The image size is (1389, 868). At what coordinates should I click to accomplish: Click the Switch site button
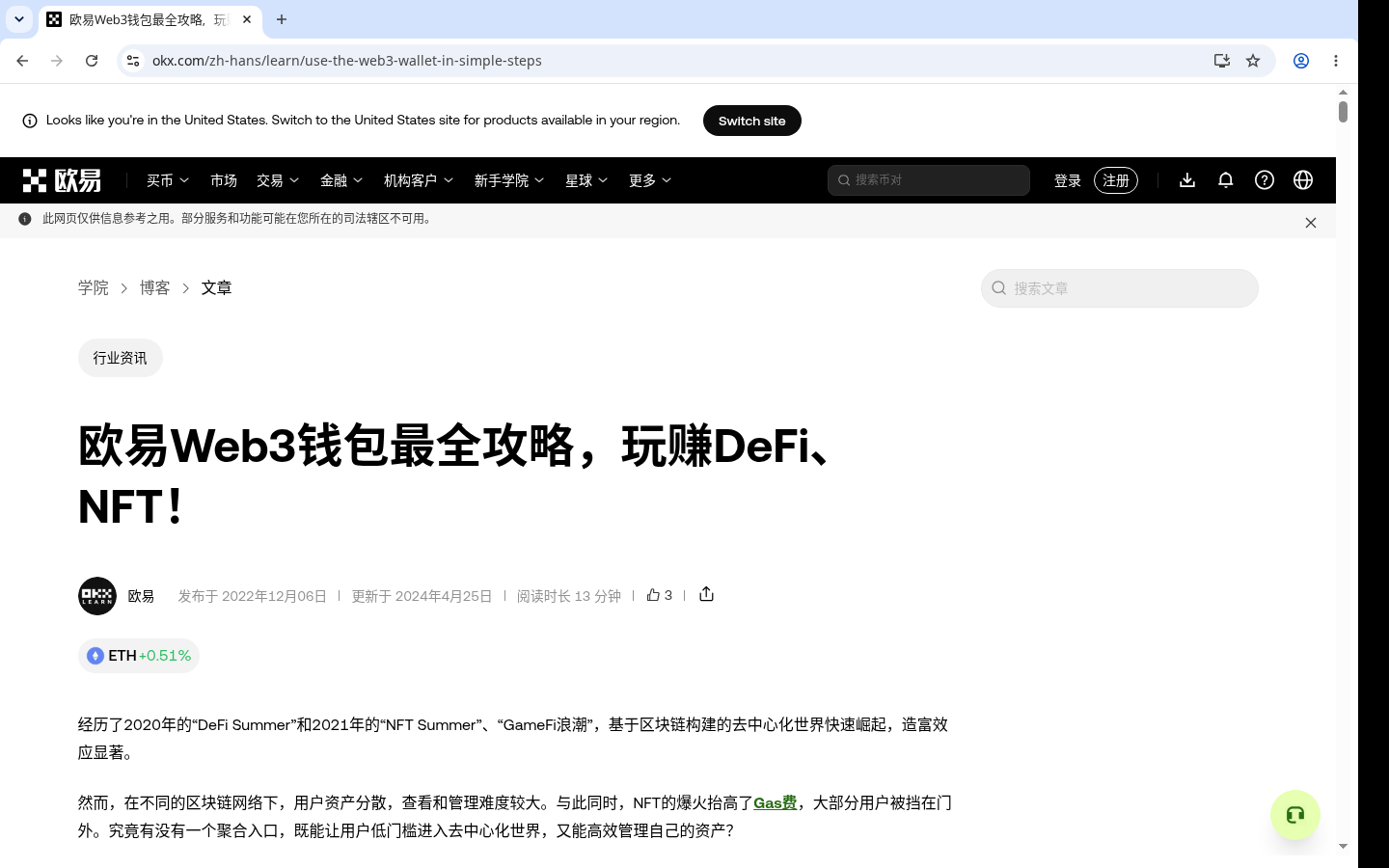point(752,121)
